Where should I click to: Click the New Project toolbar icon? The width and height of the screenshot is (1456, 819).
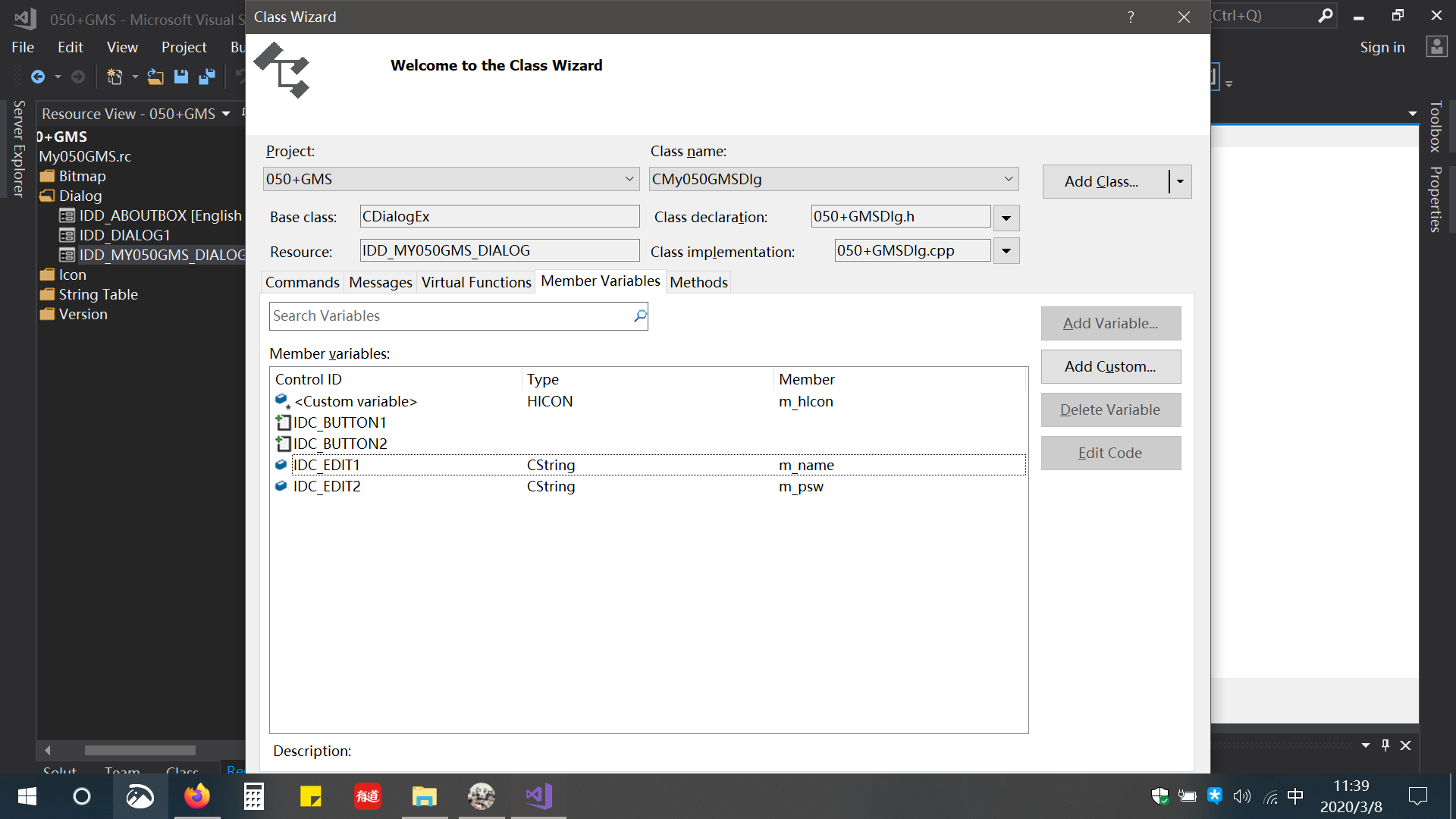coord(114,77)
